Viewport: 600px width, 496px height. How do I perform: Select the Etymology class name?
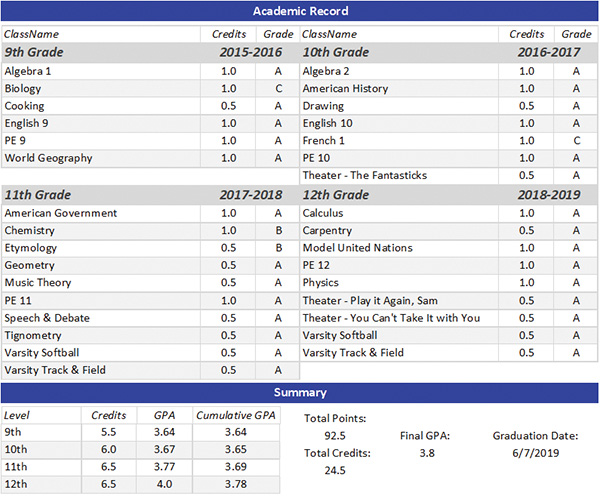pos(31,248)
